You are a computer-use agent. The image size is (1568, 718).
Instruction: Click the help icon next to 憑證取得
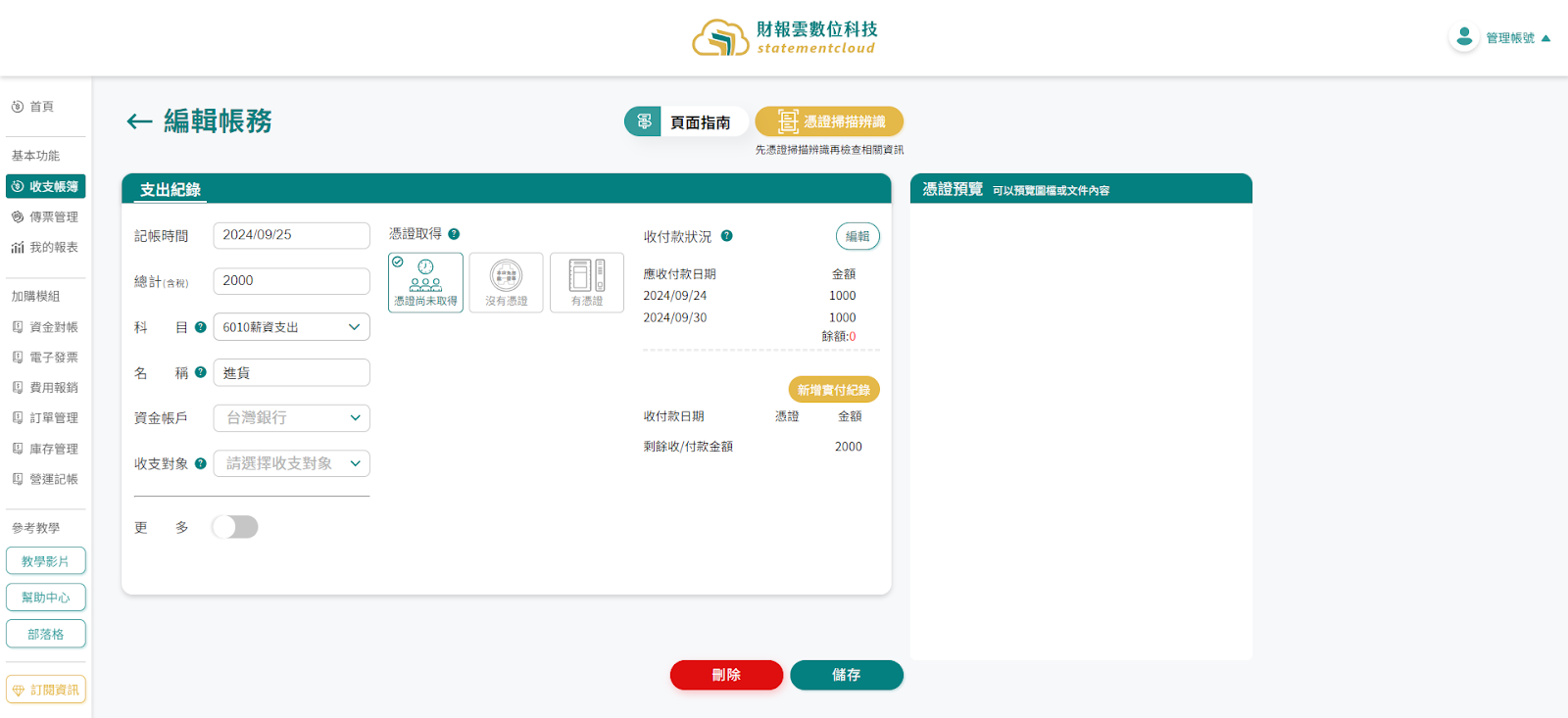[454, 234]
